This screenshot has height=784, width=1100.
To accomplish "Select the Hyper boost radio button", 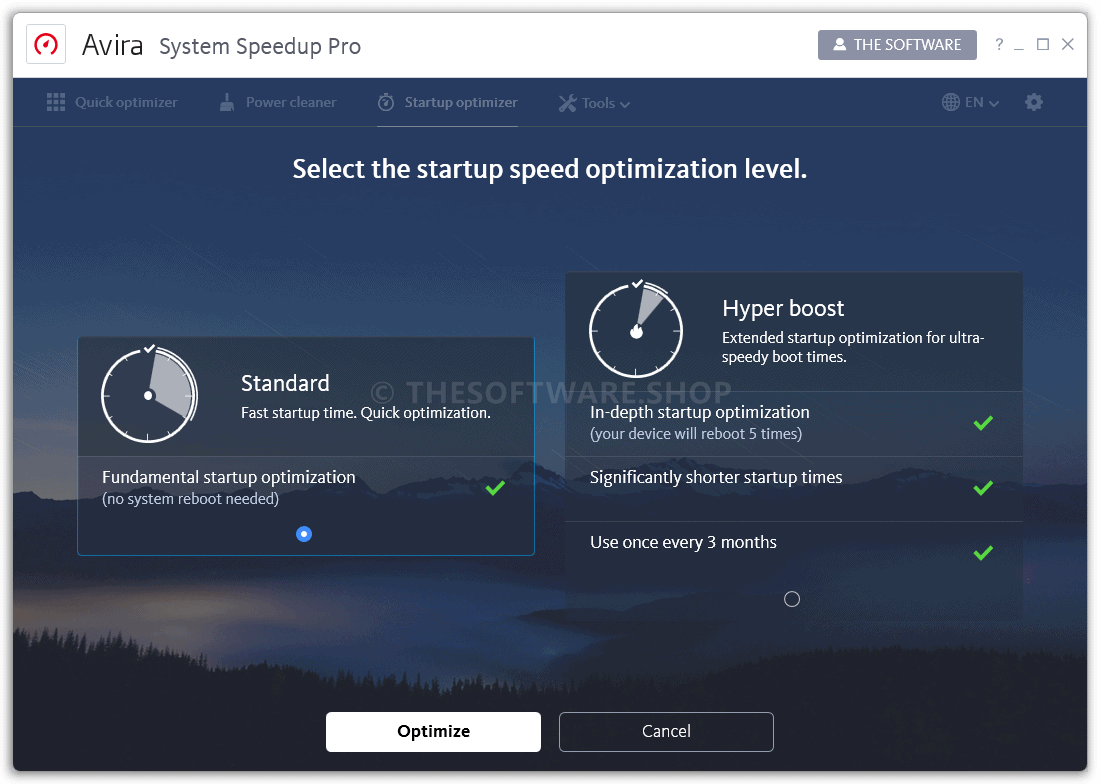I will click(x=791, y=599).
